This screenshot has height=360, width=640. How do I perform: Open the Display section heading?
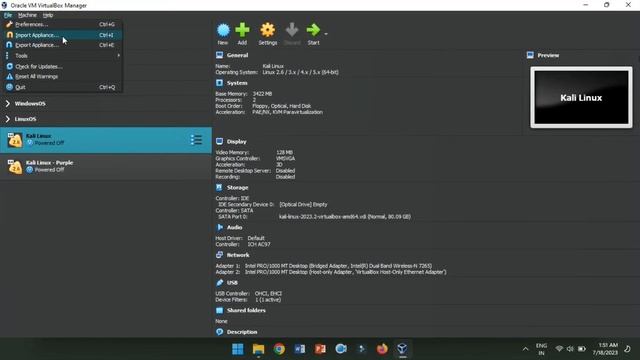pyautogui.click(x=237, y=142)
